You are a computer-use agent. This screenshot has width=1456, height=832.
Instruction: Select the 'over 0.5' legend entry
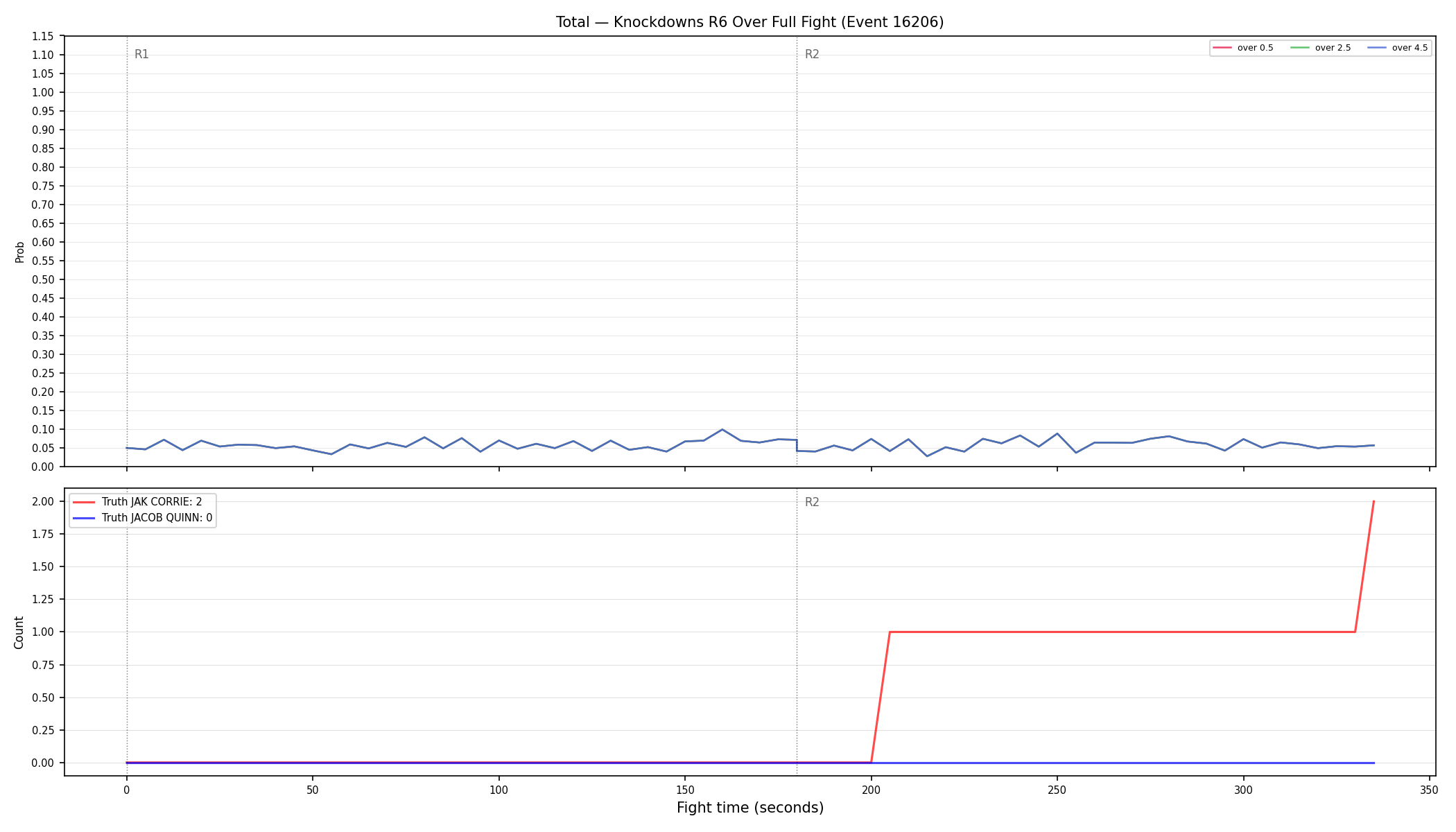coord(1243,48)
